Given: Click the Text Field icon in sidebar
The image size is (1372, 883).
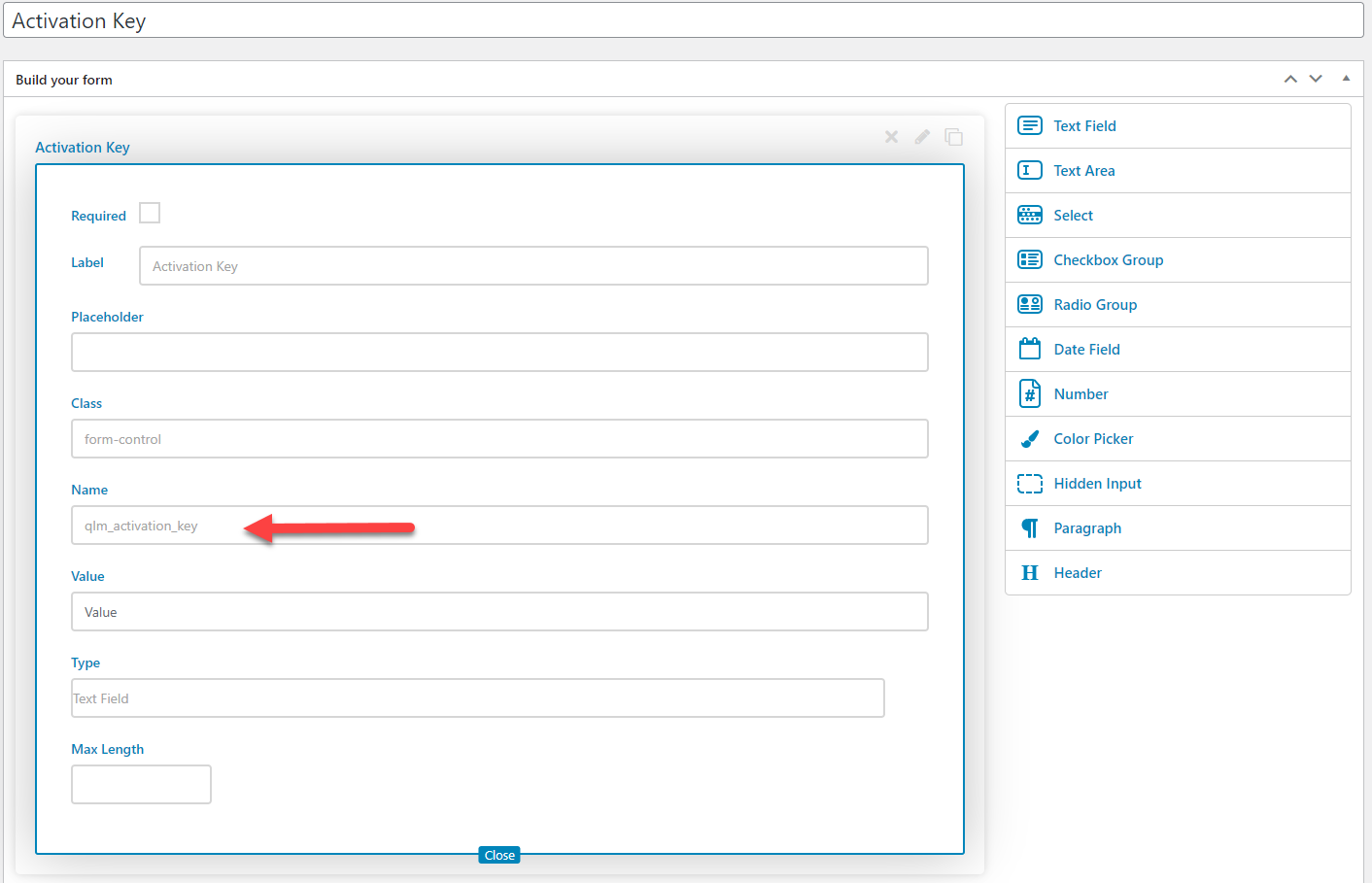Looking at the screenshot, I should [x=1030, y=125].
